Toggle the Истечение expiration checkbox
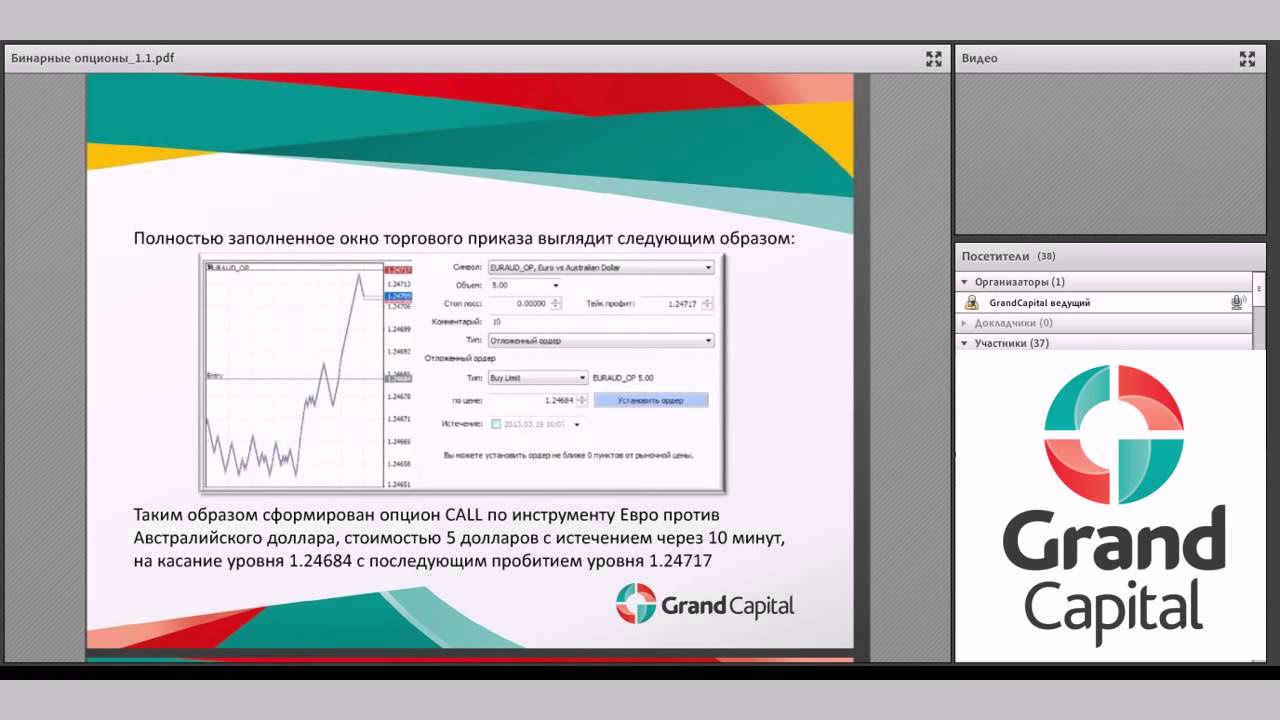Viewport: 1280px width, 720px height. 496,424
